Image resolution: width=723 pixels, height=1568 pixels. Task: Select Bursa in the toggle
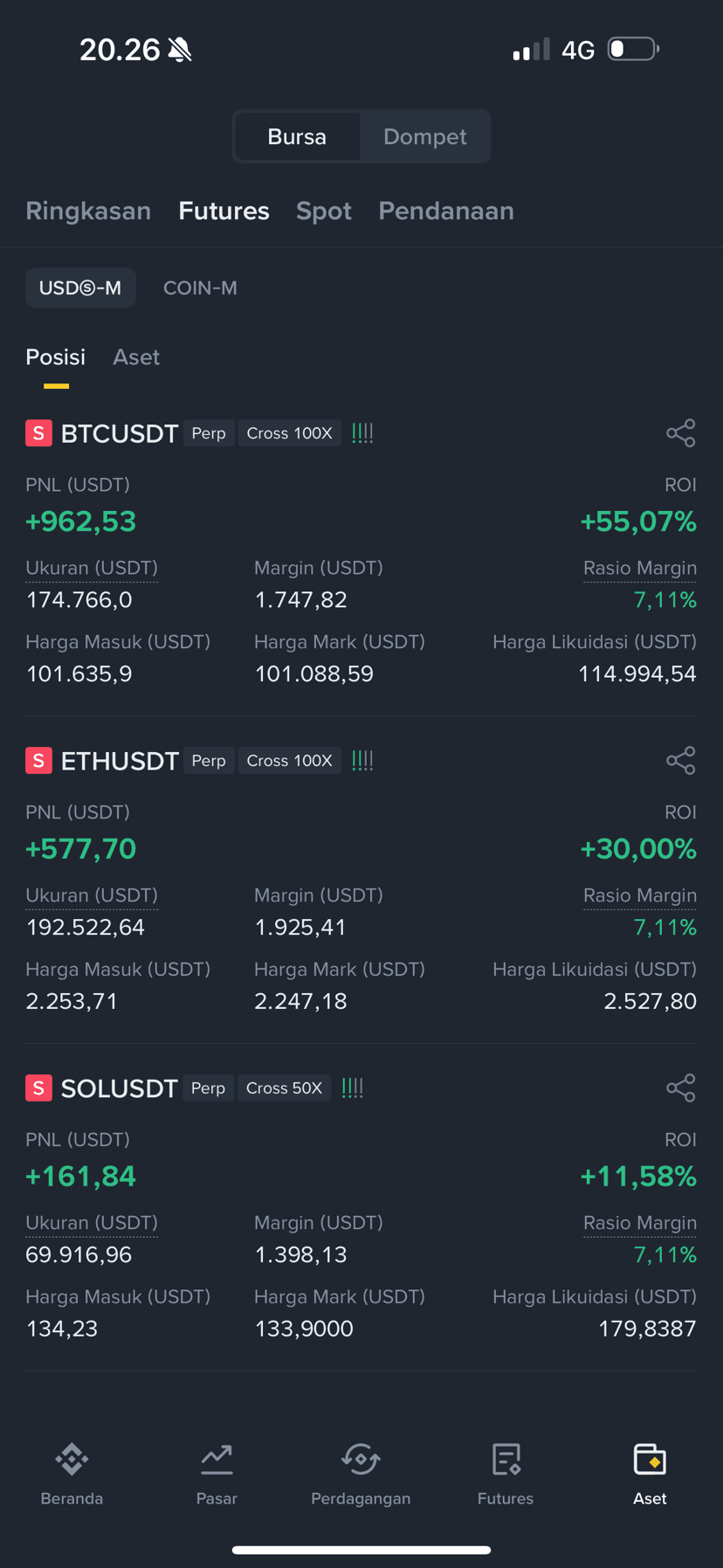(297, 137)
